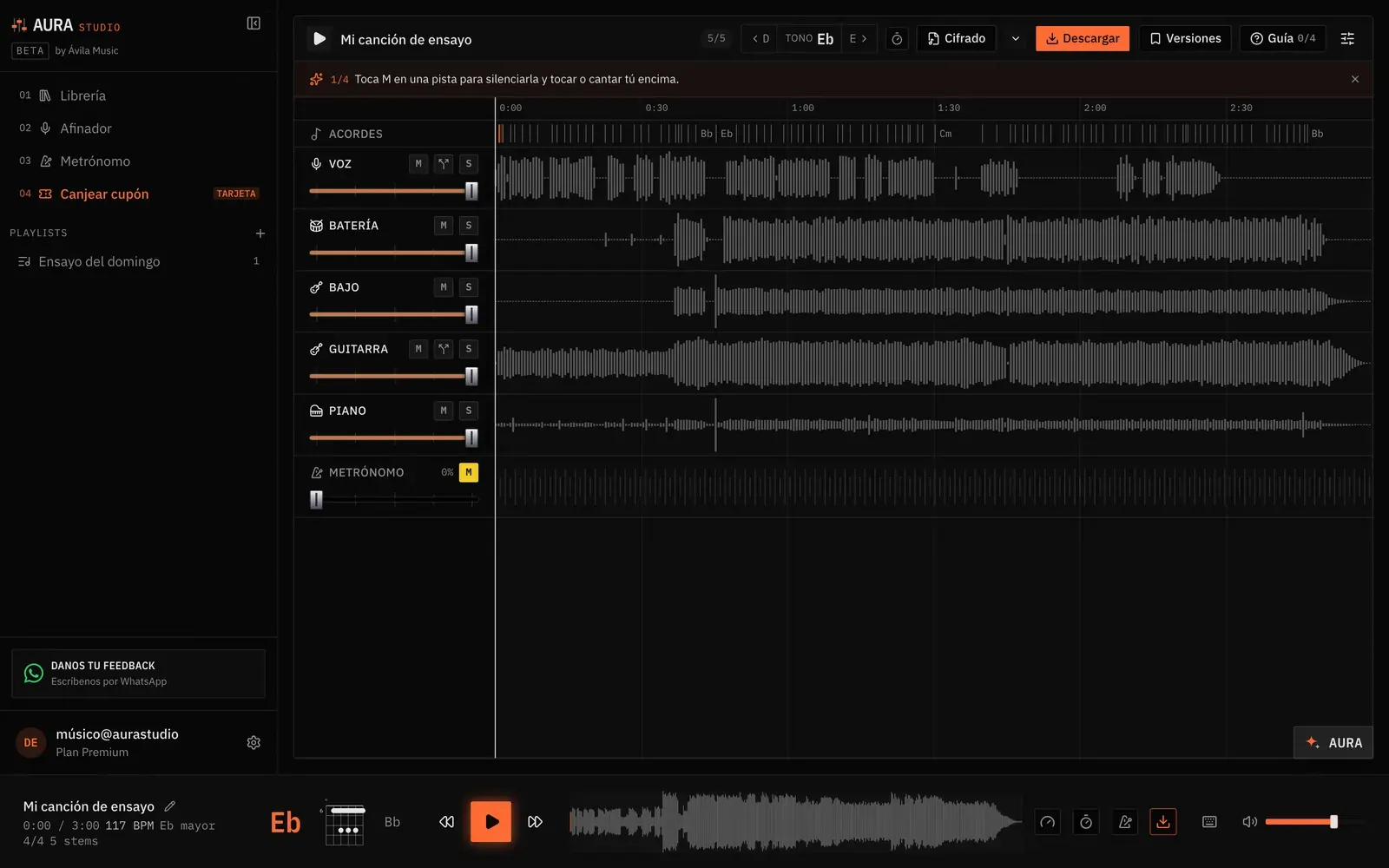Open the guitar chord diagram
1389x868 pixels.
coord(345,822)
